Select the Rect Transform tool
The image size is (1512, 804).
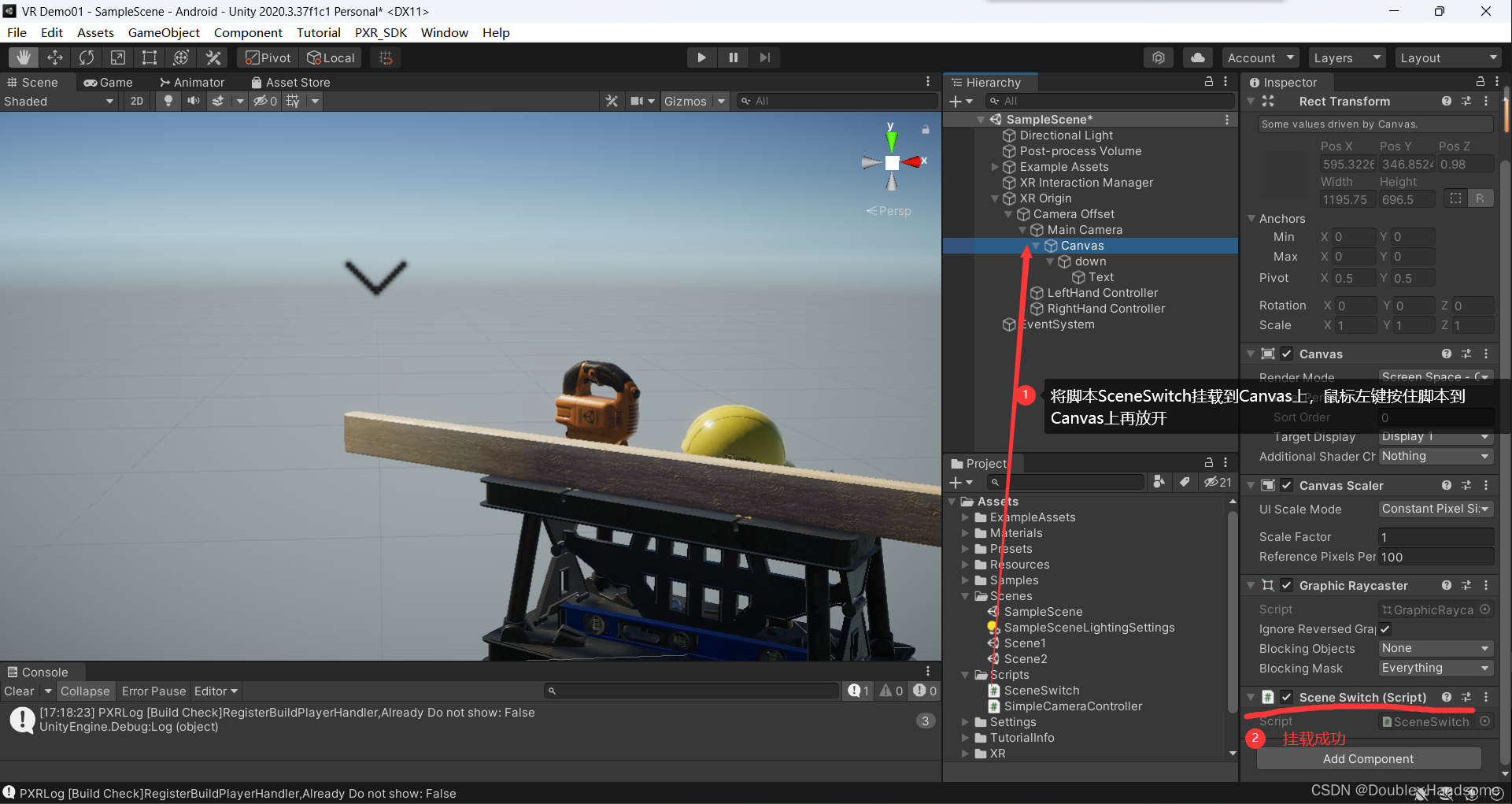[150, 57]
